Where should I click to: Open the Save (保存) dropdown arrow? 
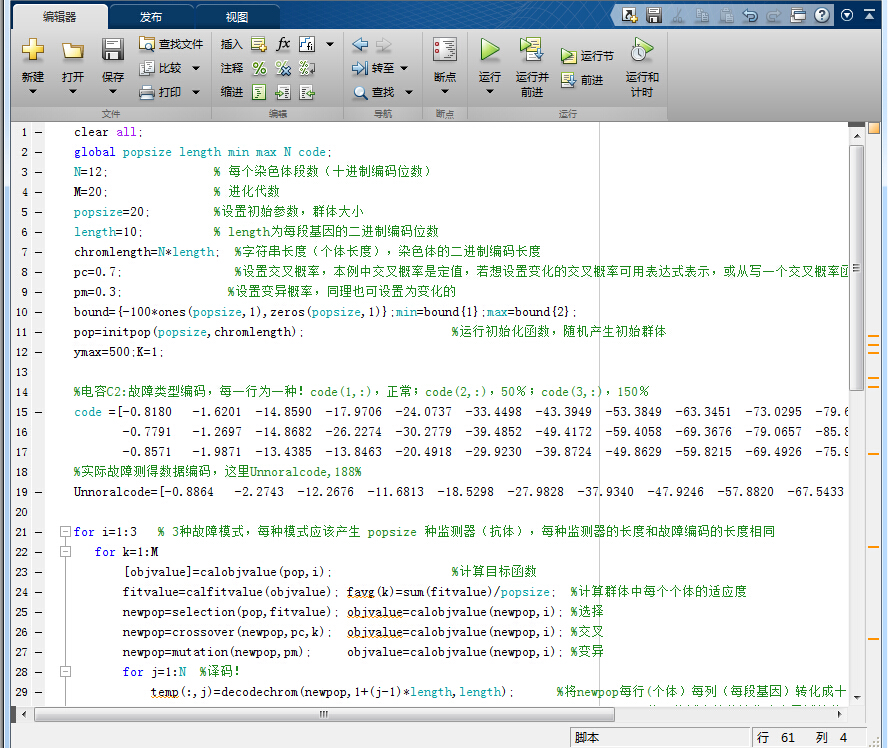(x=113, y=91)
